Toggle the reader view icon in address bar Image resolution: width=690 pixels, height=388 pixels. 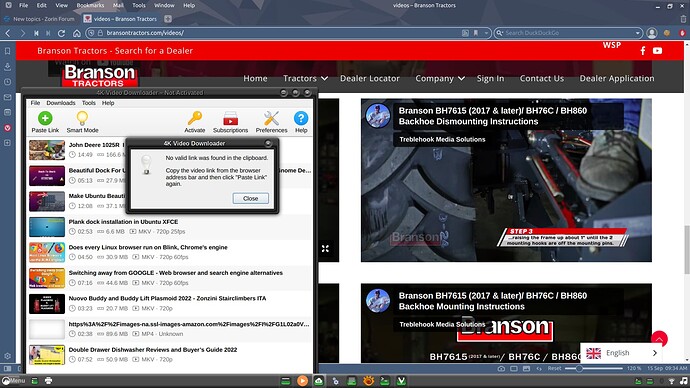tap(465, 33)
